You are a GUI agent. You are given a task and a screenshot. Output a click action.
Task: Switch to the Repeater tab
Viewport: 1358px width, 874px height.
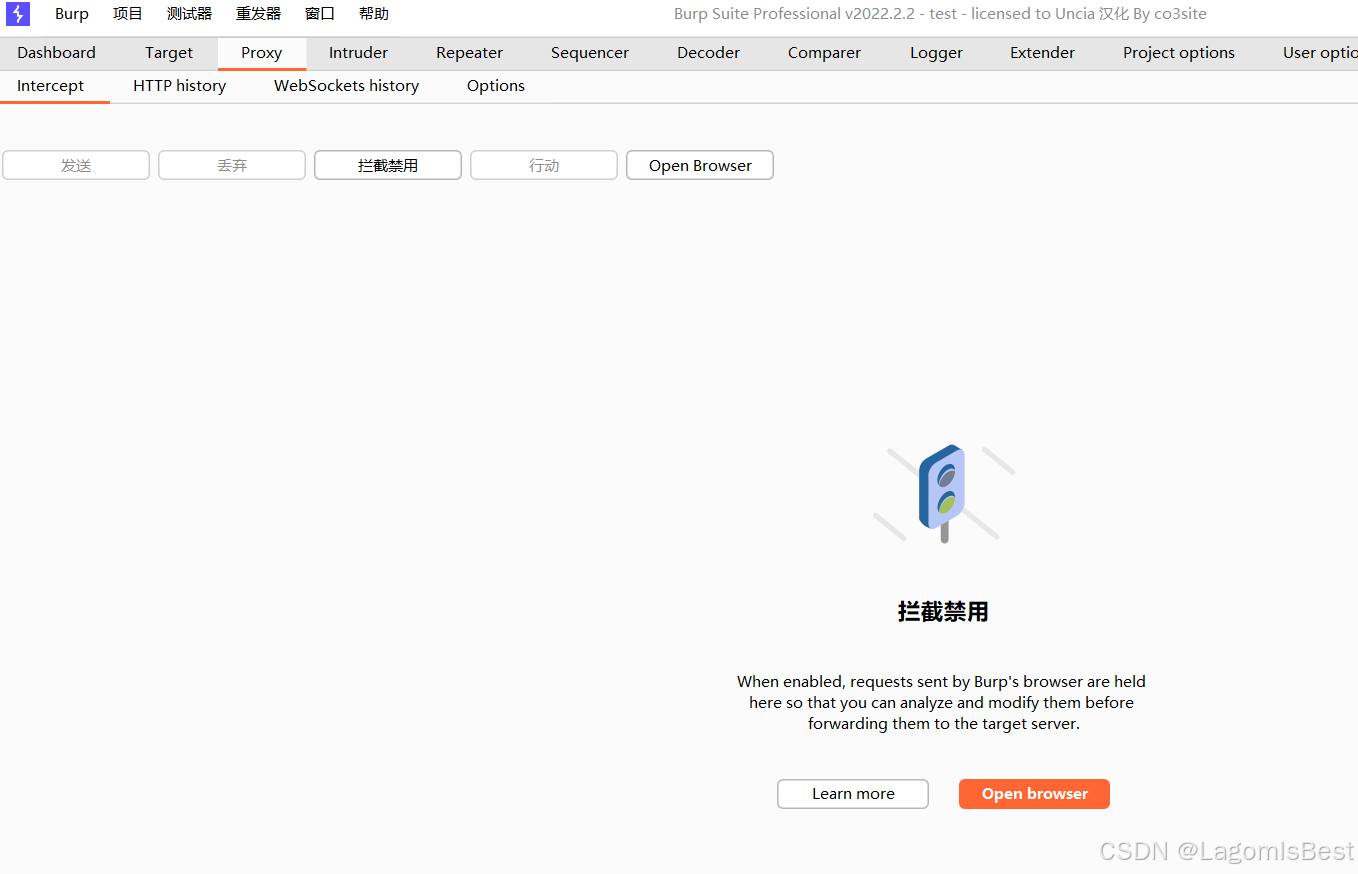(469, 53)
